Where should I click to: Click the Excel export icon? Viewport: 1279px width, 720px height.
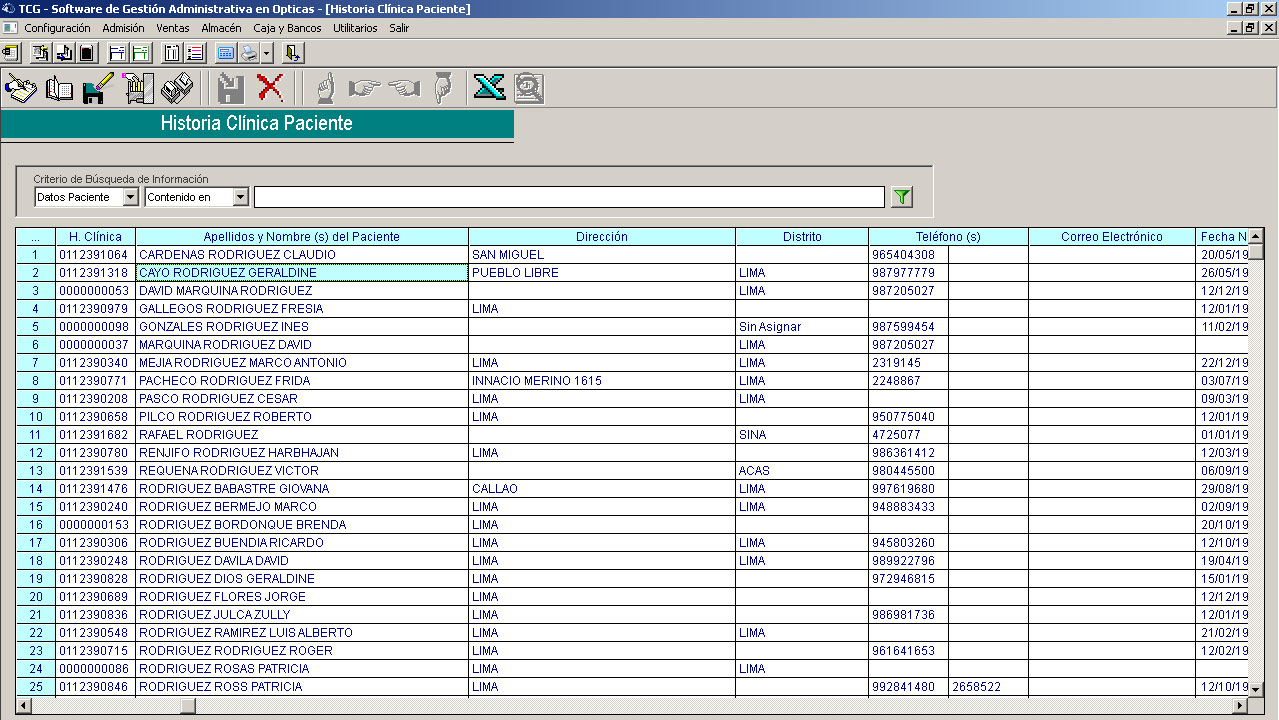pyautogui.click(x=489, y=89)
